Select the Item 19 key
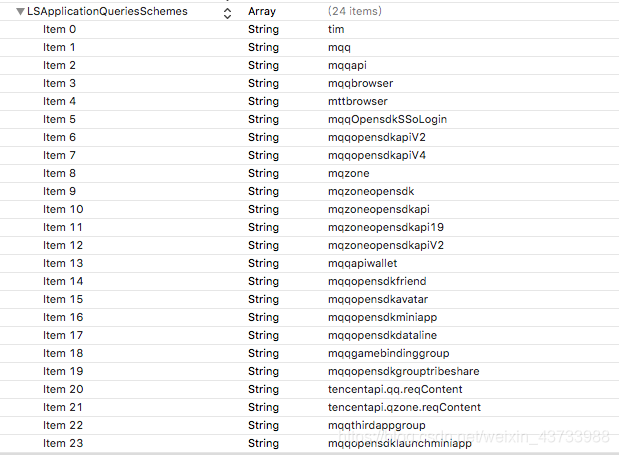 [x=63, y=372]
